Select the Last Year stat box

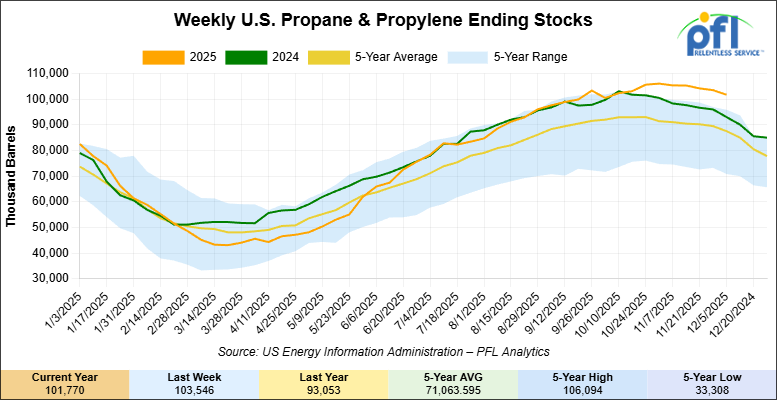click(x=323, y=385)
